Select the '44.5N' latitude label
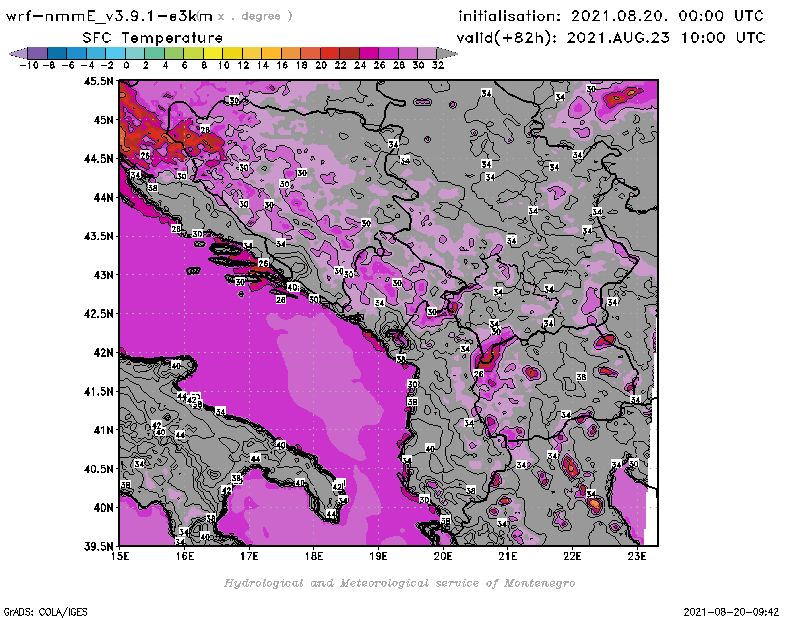This screenshot has height=618, width=800. click(98, 159)
